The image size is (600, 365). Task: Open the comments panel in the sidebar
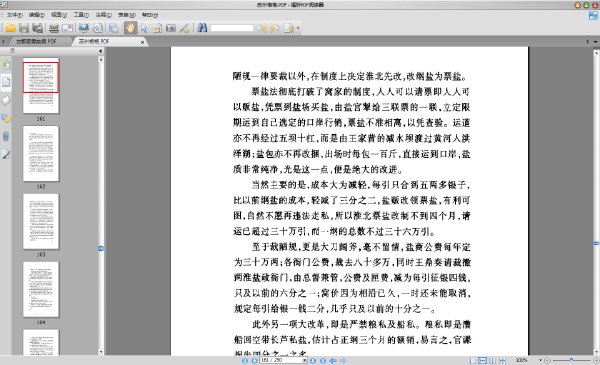point(6,118)
